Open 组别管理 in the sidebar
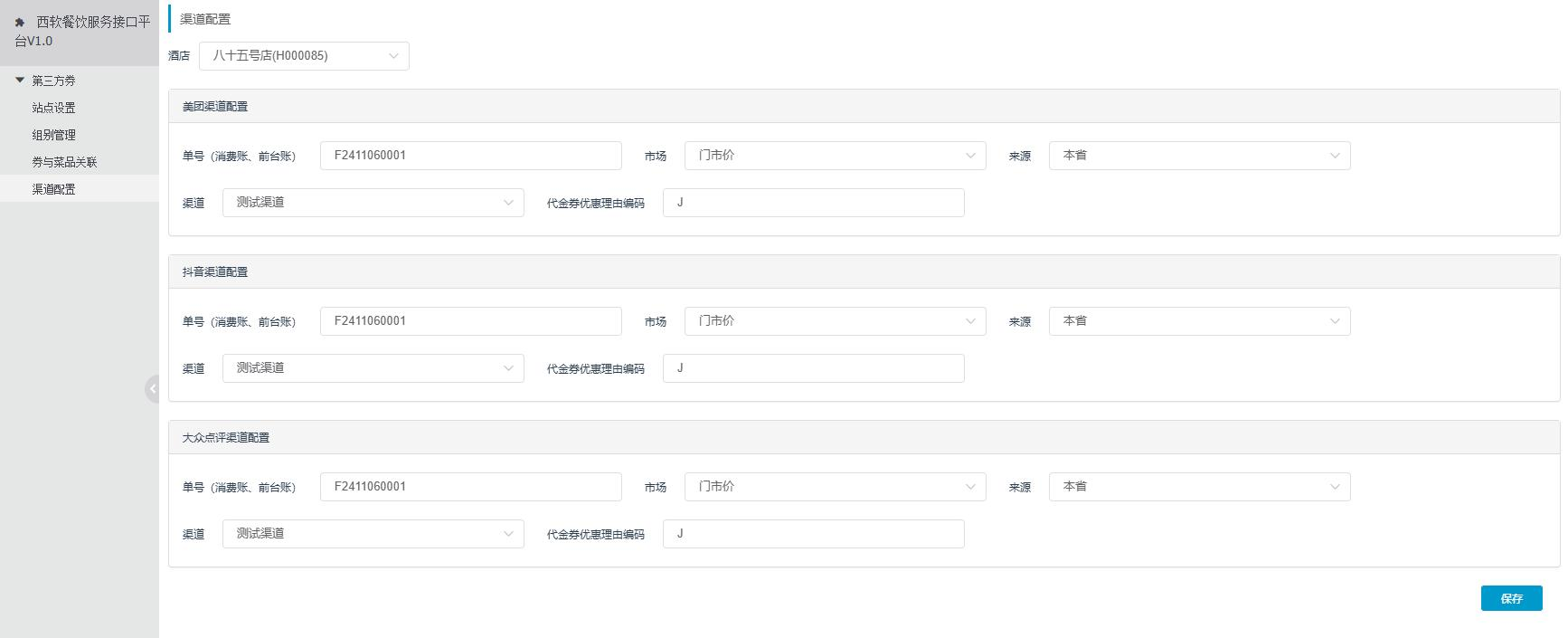The height and width of the screenshot is (638, 1568). [54, 135]
